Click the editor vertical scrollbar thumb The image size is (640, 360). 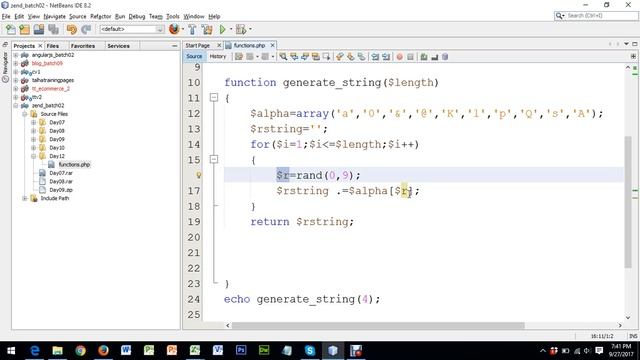tap(628, 202)
